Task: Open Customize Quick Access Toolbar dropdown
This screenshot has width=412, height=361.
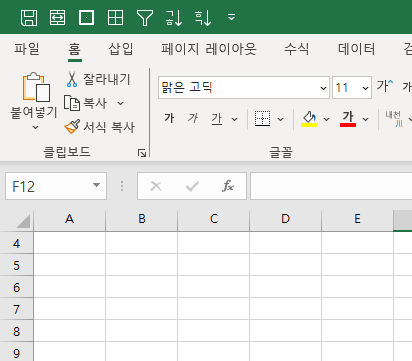Action: [x=232, y=17]
